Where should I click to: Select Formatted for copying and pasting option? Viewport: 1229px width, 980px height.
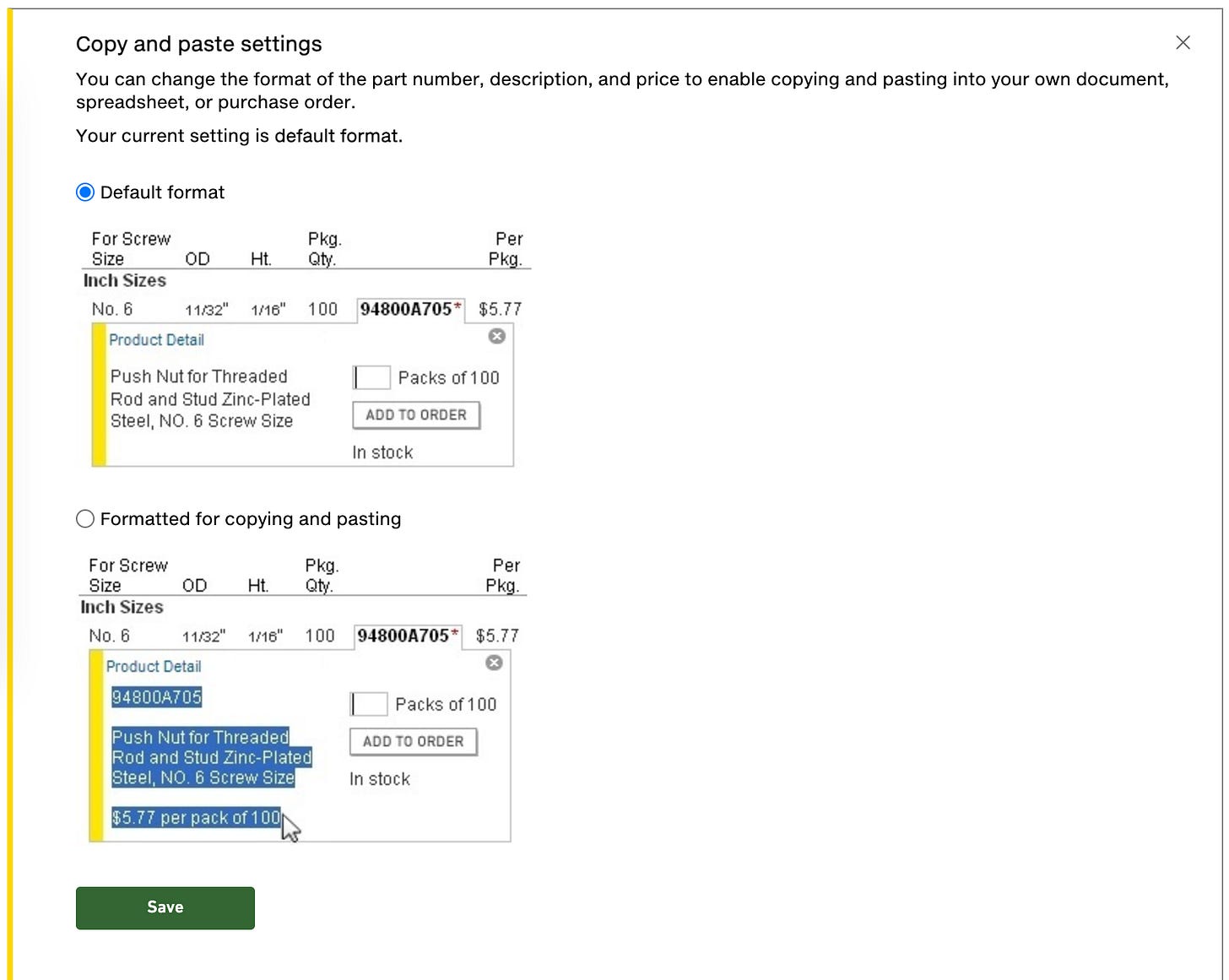pos(85,519)
